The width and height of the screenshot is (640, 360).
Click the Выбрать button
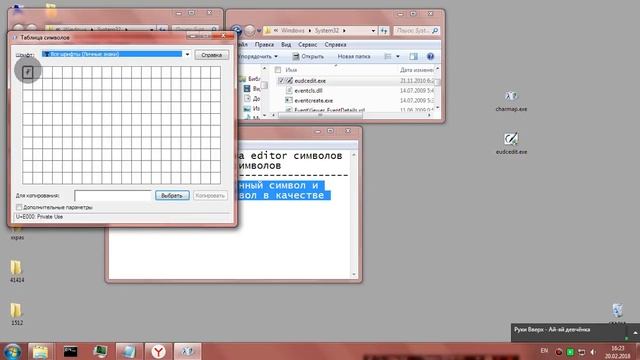[x=172, y=196]
